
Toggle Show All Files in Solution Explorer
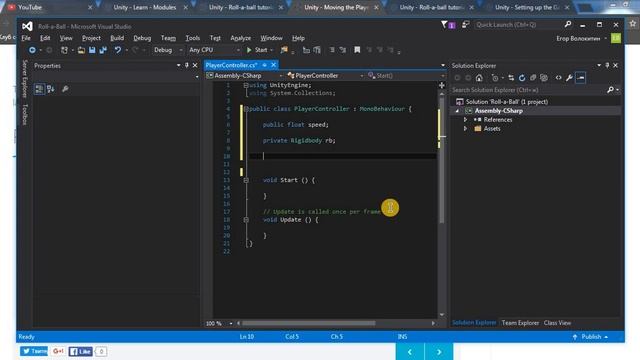coord(544,78)
